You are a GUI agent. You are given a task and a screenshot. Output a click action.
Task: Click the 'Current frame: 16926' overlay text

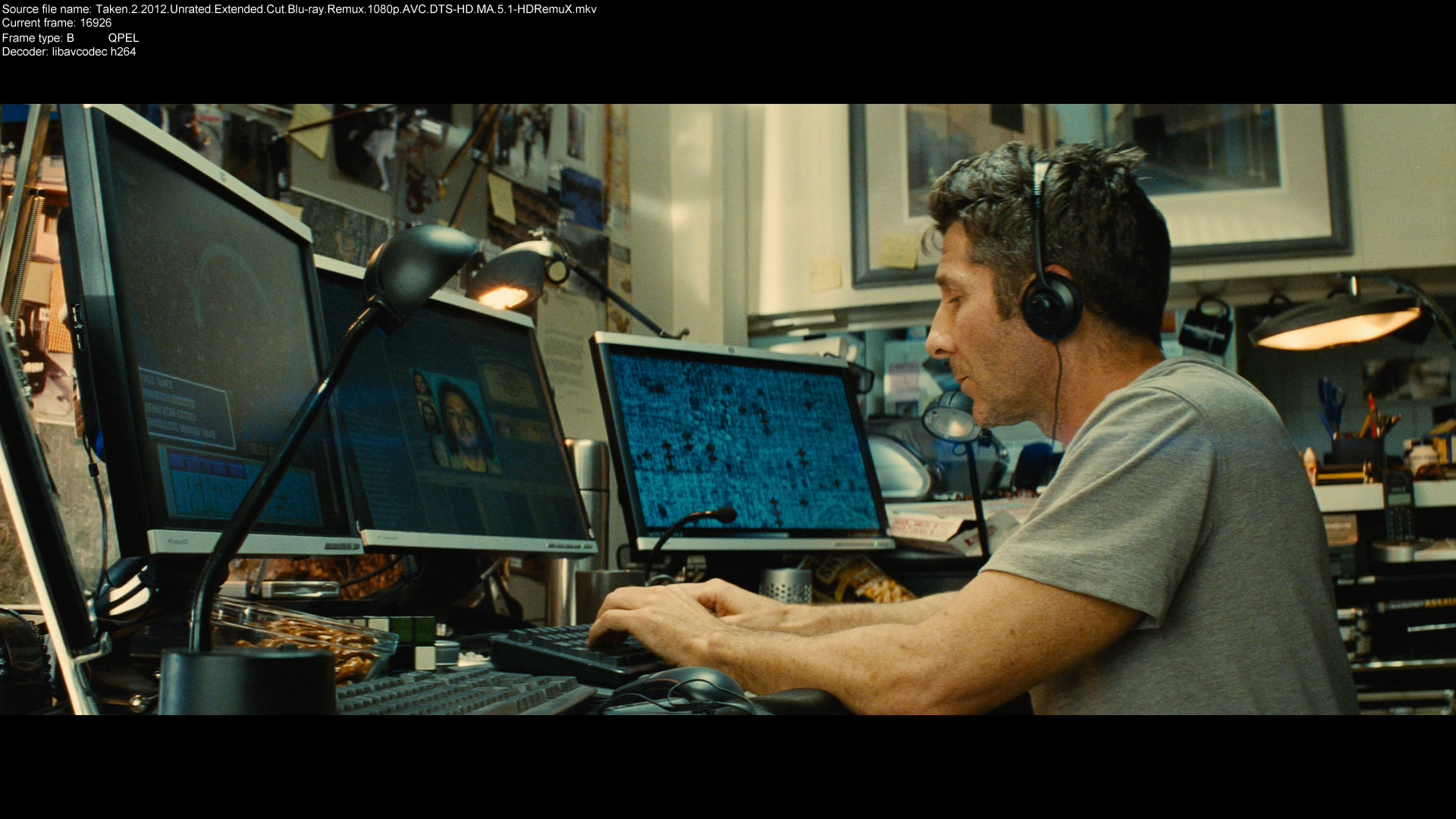point(57,23)
